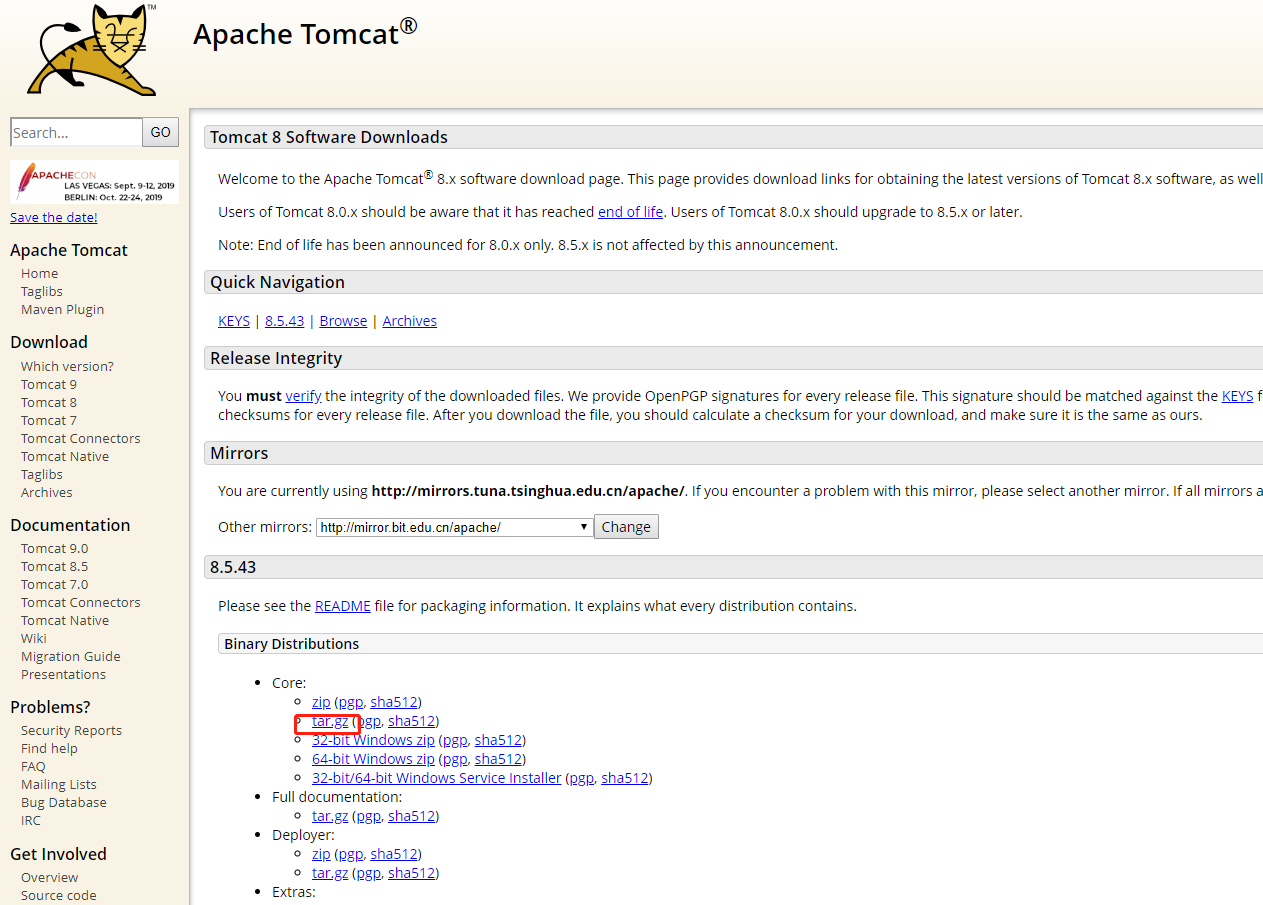Click the 'Binary Distributions' heading

pos(292,644)
